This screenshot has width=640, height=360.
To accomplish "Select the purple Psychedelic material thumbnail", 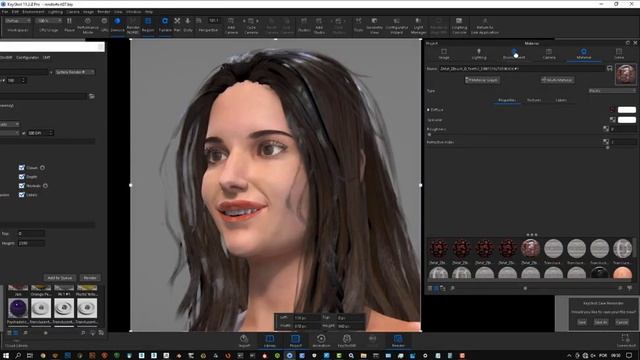I will click(x=18, y=308).
